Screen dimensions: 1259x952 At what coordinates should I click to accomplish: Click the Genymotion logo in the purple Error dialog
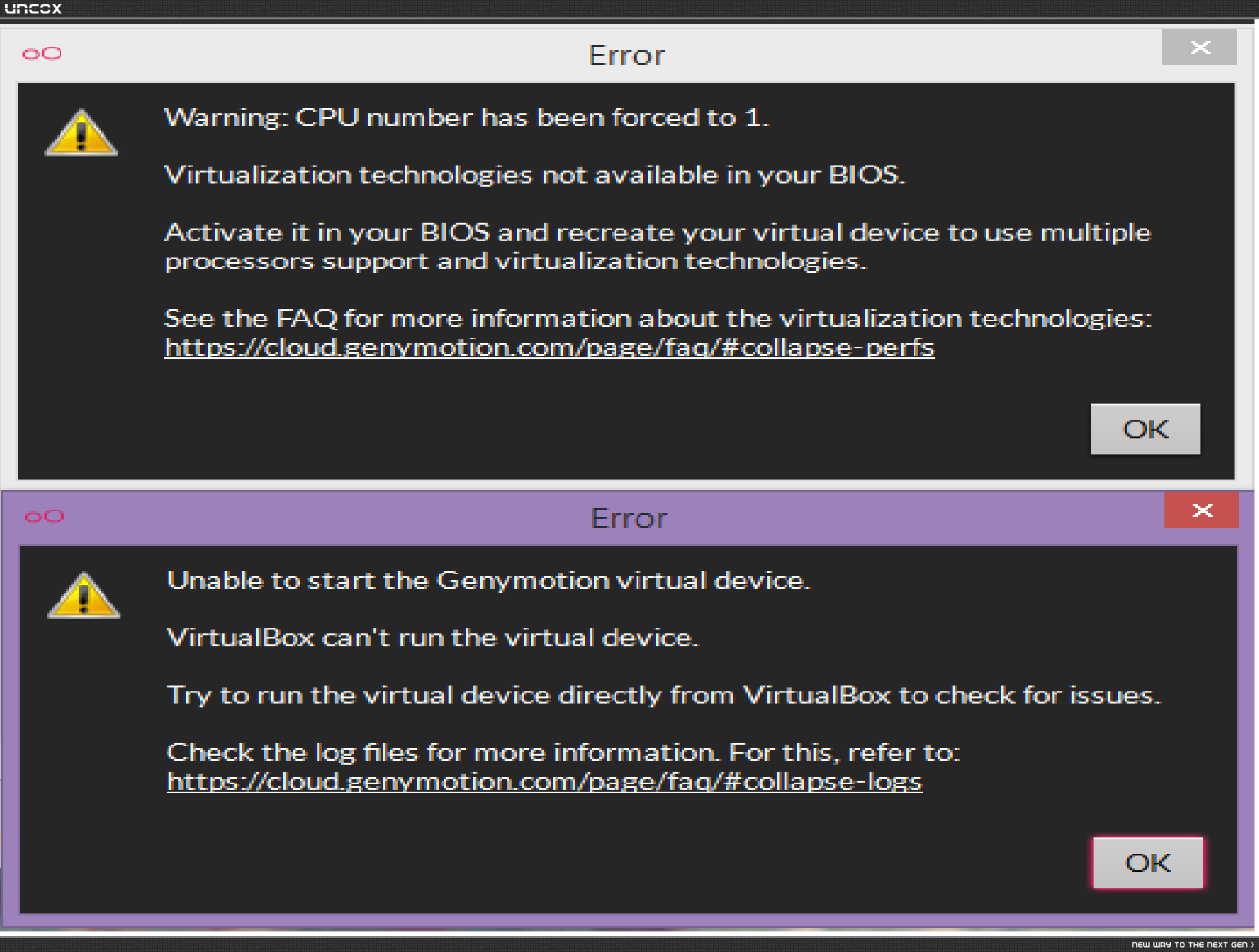pyautogui.click(x=44, y=516)
